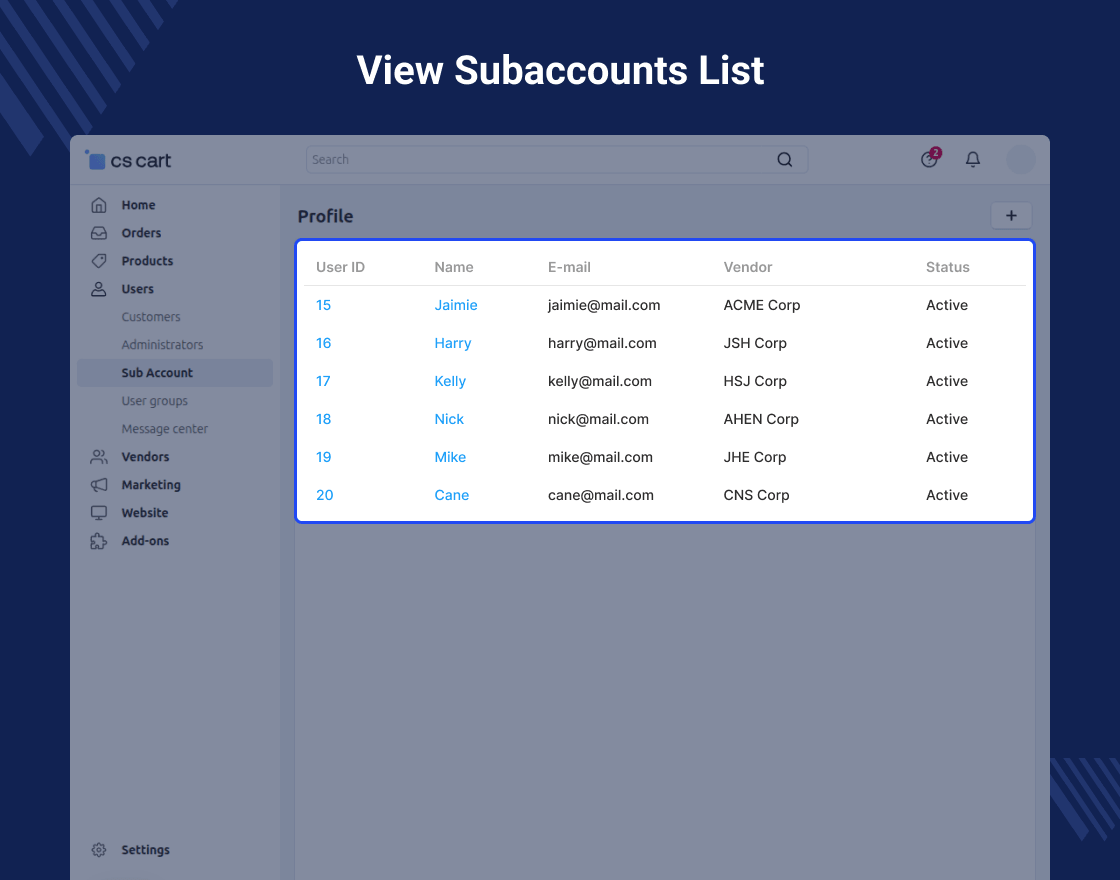Open user ID 19 link
This screenshot has width=1120, height=880.
pyautogui.click(x=324, y=457)
